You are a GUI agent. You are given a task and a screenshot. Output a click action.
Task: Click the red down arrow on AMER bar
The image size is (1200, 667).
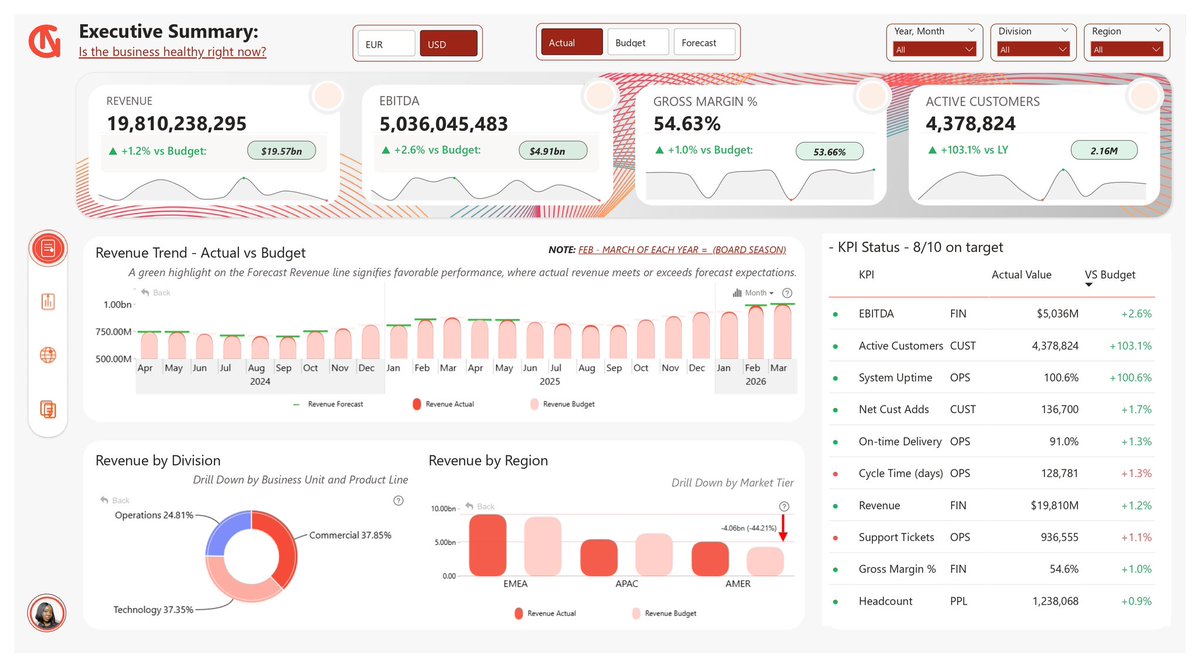click(x=783, y=527)
